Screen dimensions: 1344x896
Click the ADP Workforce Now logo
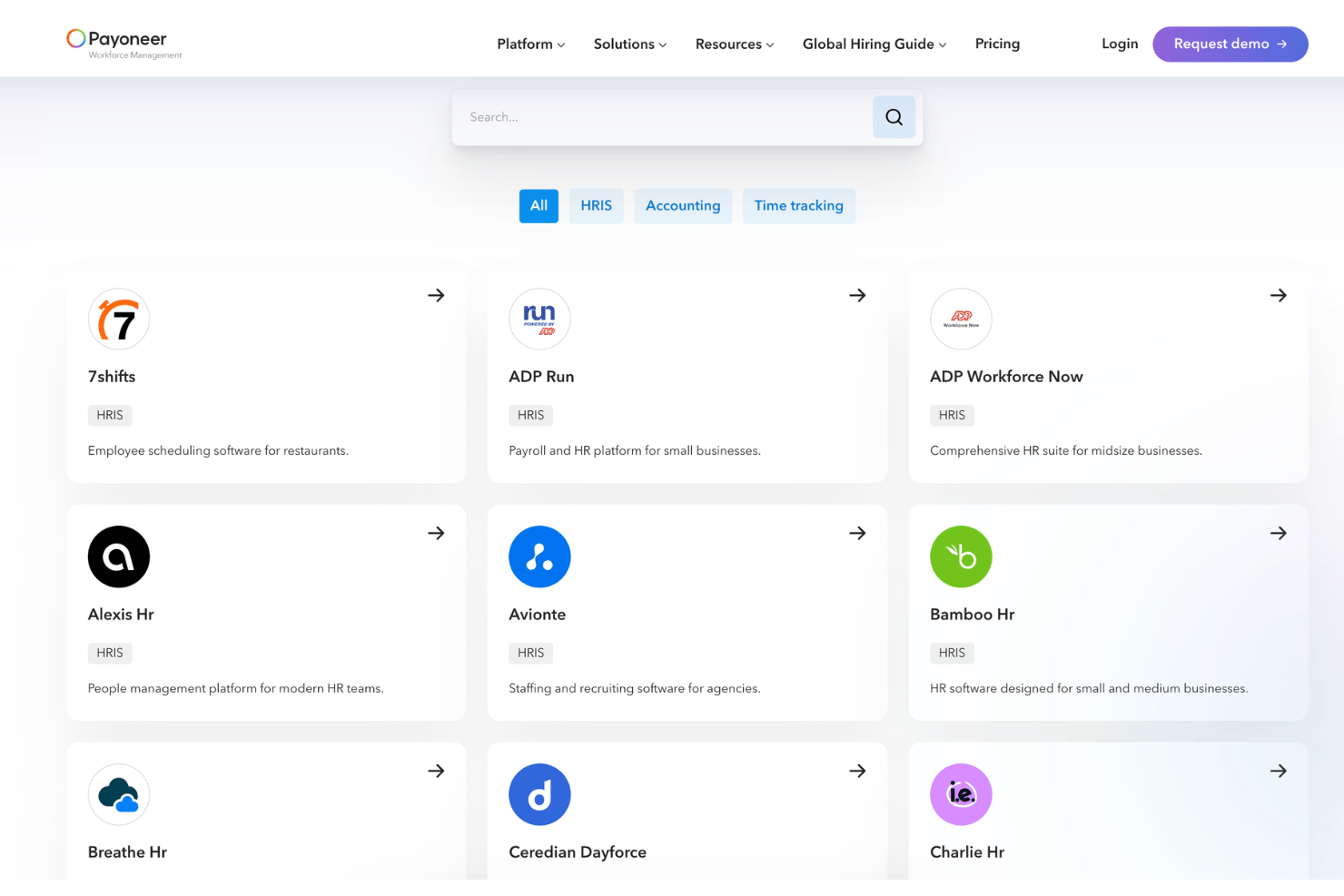(961, 319)
